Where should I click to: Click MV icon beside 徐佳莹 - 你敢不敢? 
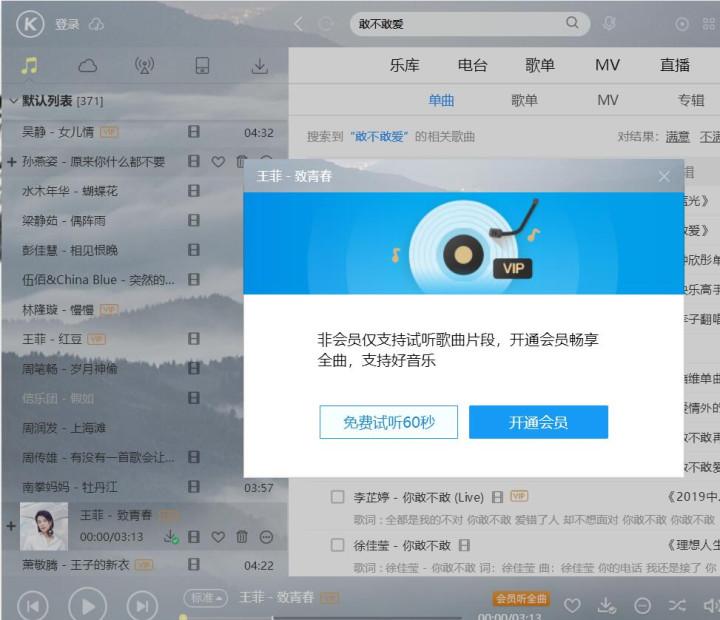pos(464,545)
